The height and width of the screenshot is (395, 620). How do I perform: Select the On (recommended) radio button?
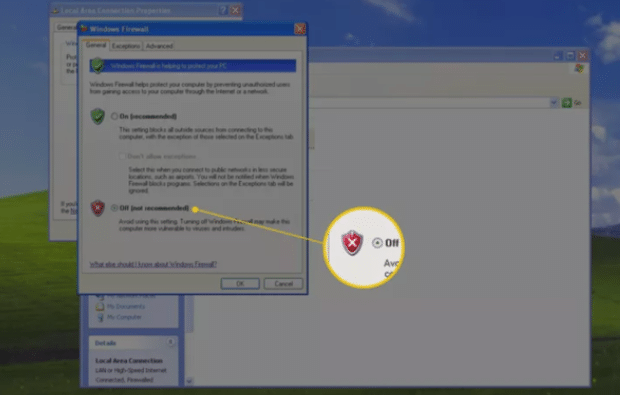coord(114,116)
